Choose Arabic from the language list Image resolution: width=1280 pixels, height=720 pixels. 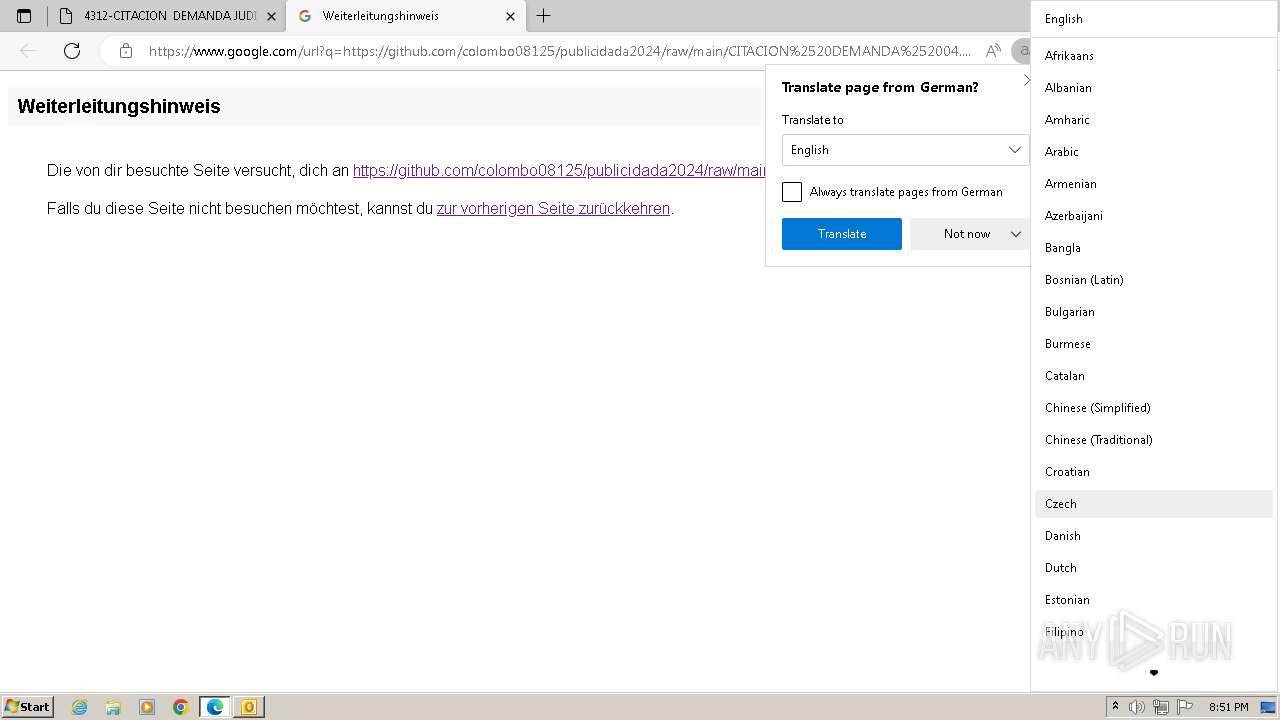point(1153,152)
